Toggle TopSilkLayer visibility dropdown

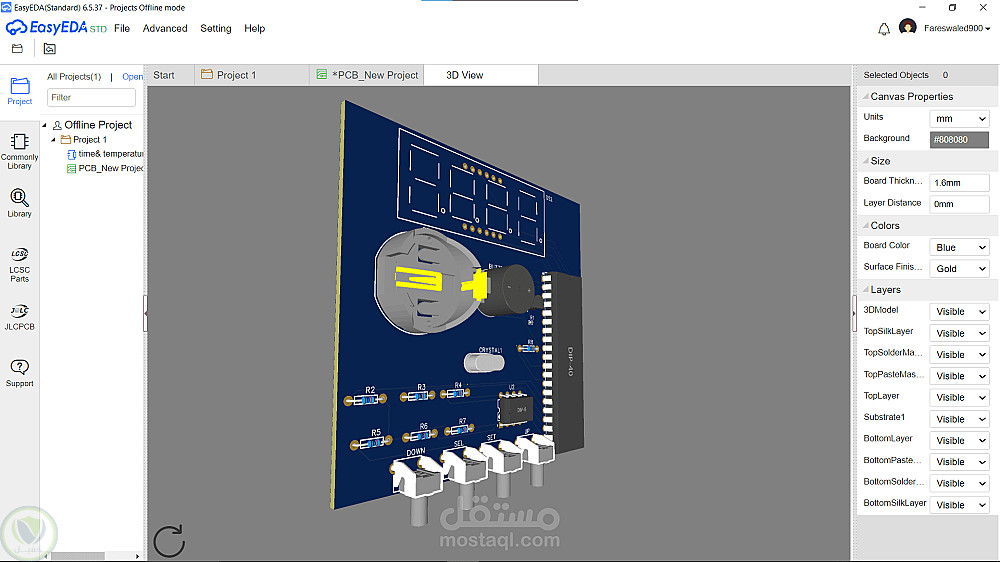959,333
